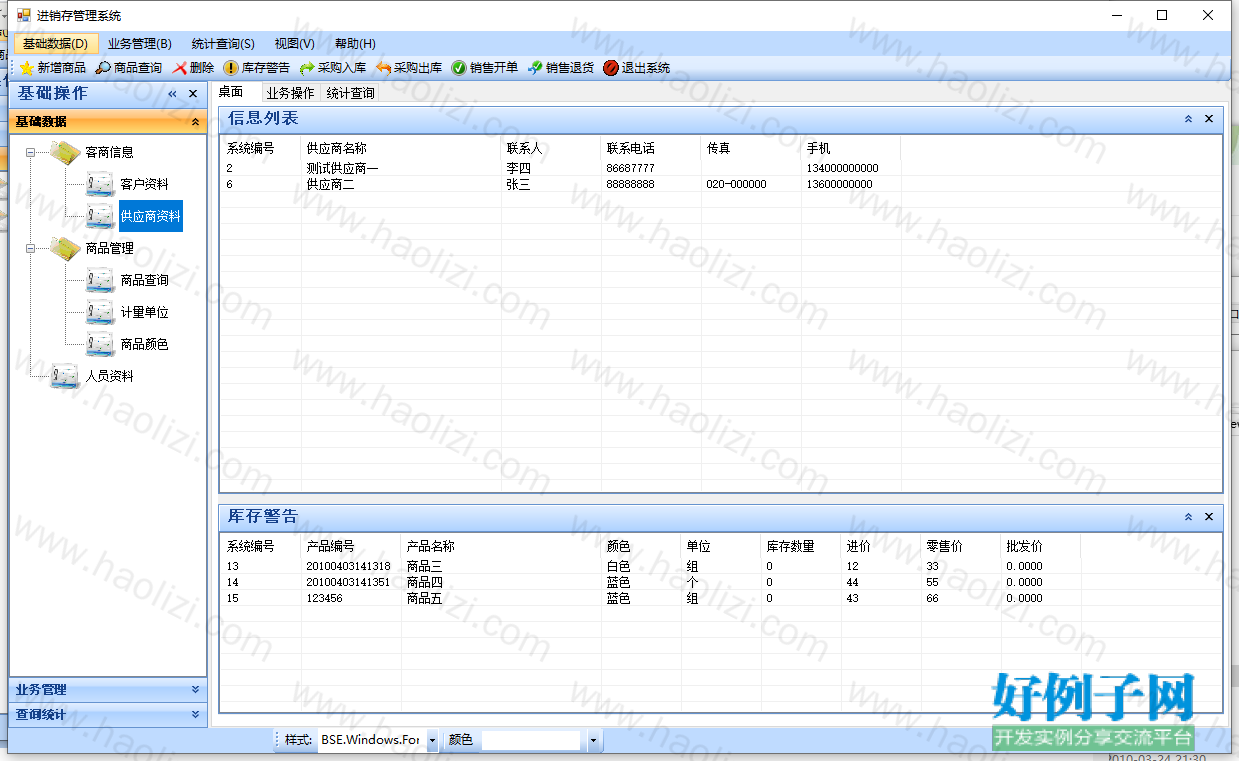This screenshot has width=1239, height=761.
Task: Click the icon next to 计量单位
Action: point(100,312)
